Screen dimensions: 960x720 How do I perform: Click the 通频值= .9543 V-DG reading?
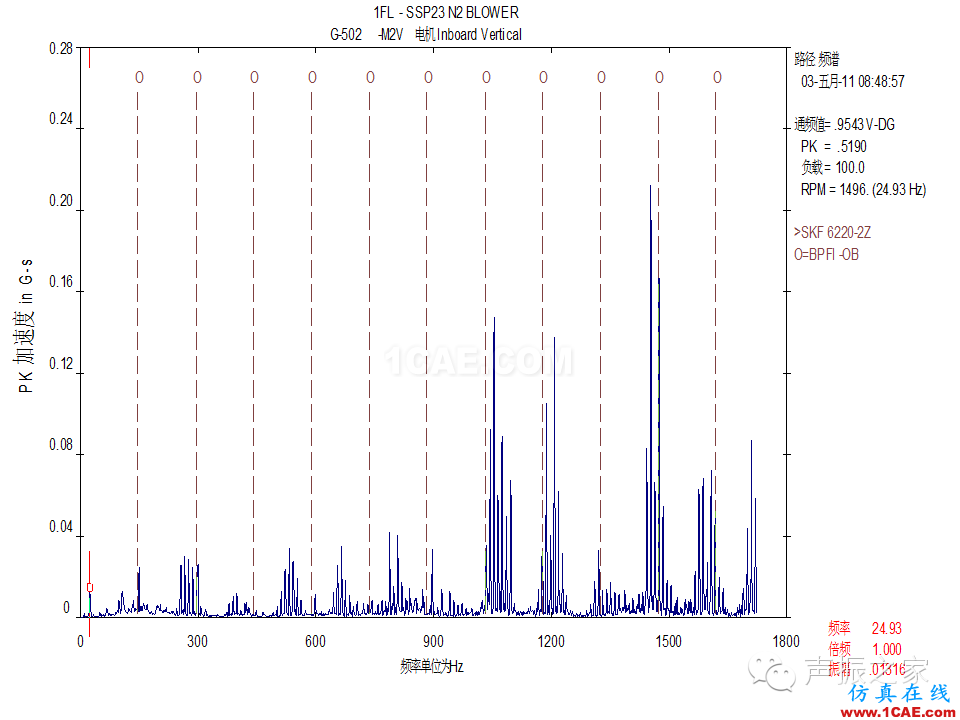(x=845, y=125)
